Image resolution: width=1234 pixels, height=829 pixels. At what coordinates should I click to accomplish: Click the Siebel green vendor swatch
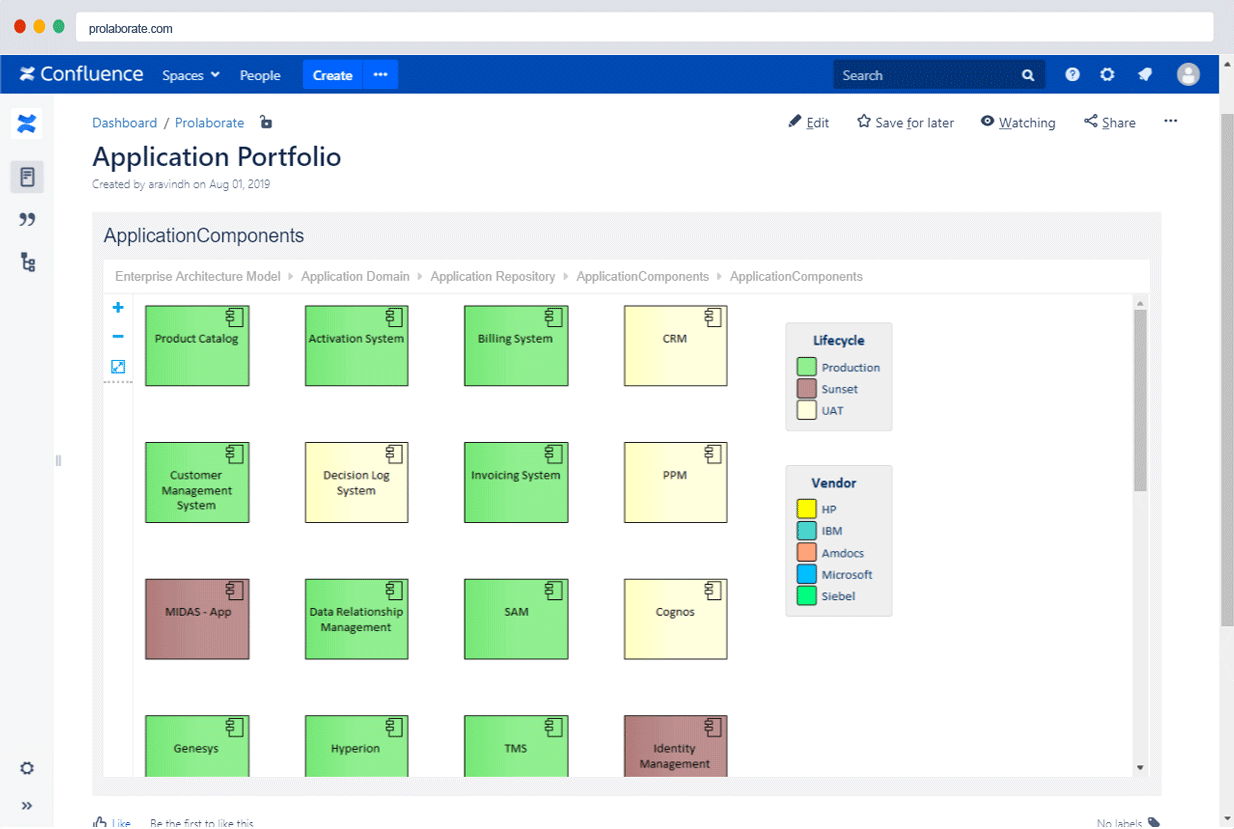point(806,596)
